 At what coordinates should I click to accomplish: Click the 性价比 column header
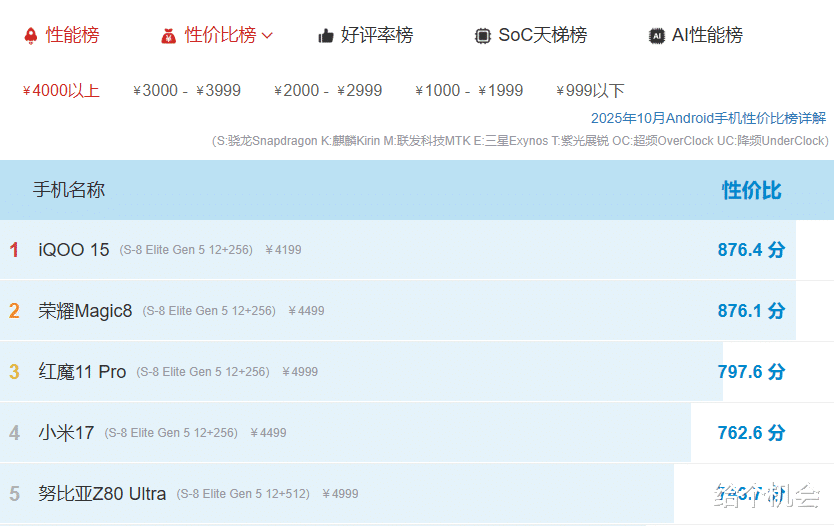pos(752,190)
